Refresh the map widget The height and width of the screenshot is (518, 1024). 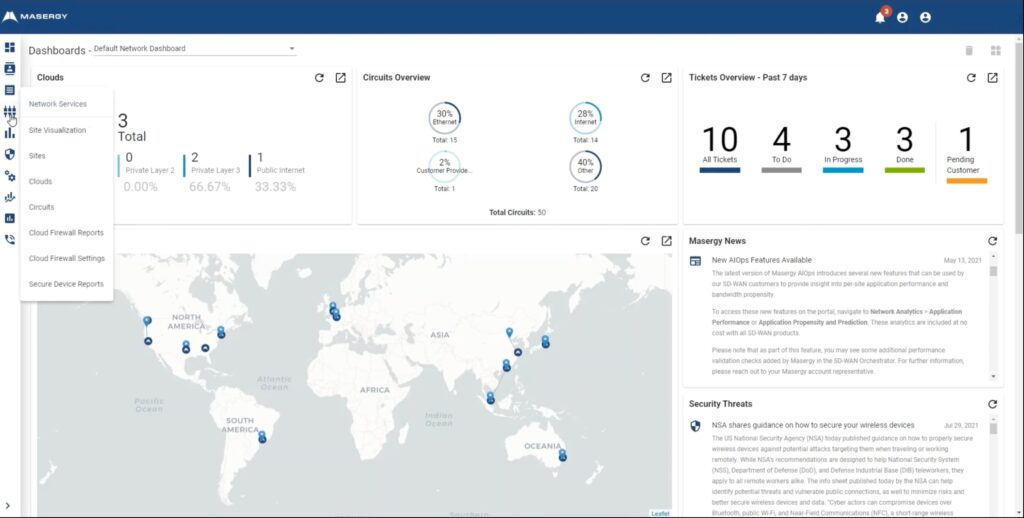click(645, 241)
